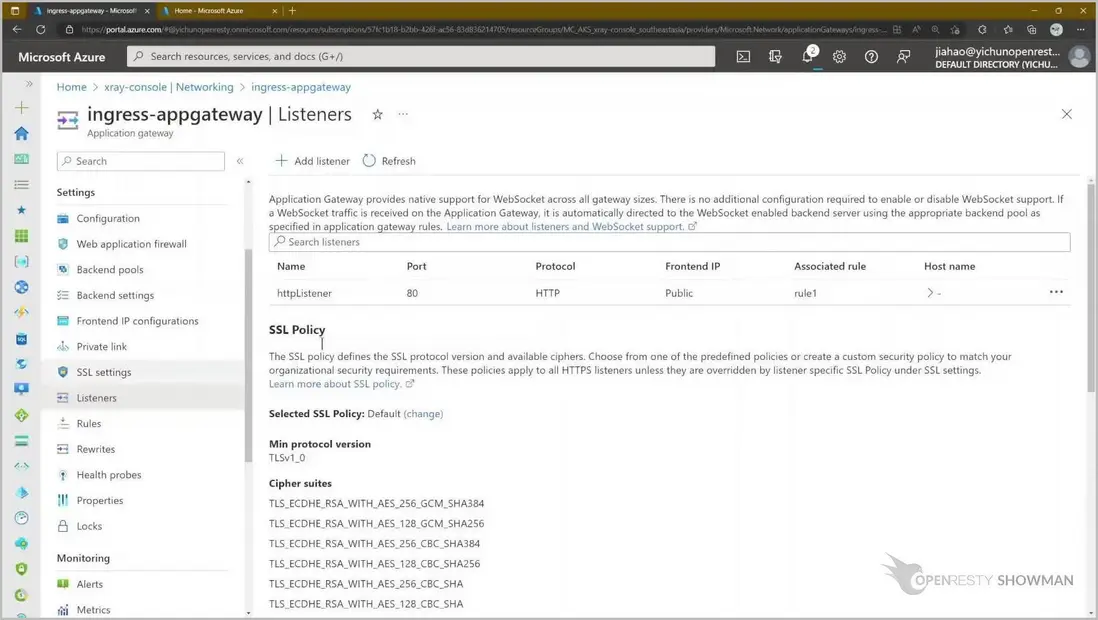Screen dimensions: 1098x620
Task: Open portal settings gear
Action: (x=839, y=57)
